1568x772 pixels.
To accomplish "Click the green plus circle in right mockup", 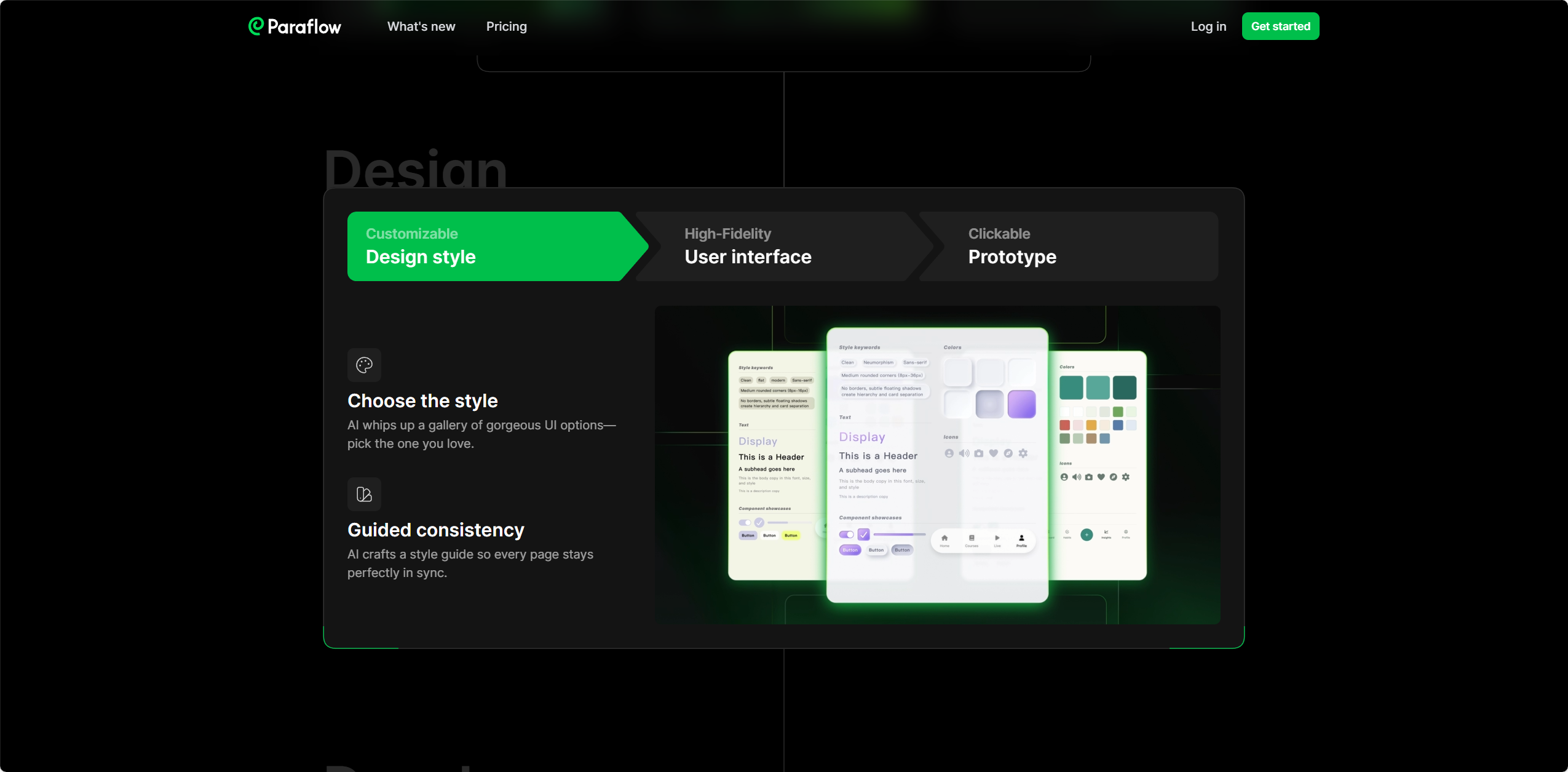I will coord(1087,535).
